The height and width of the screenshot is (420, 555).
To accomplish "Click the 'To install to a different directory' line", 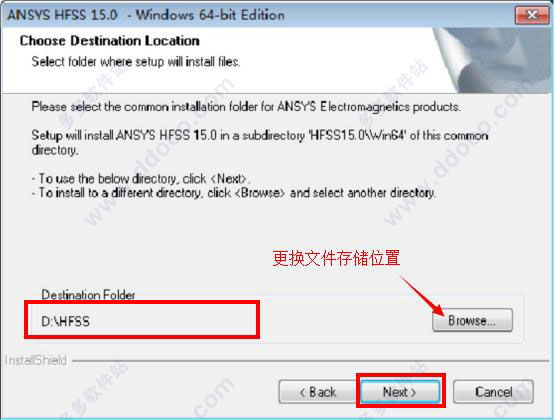I will [x=234, y=193].
